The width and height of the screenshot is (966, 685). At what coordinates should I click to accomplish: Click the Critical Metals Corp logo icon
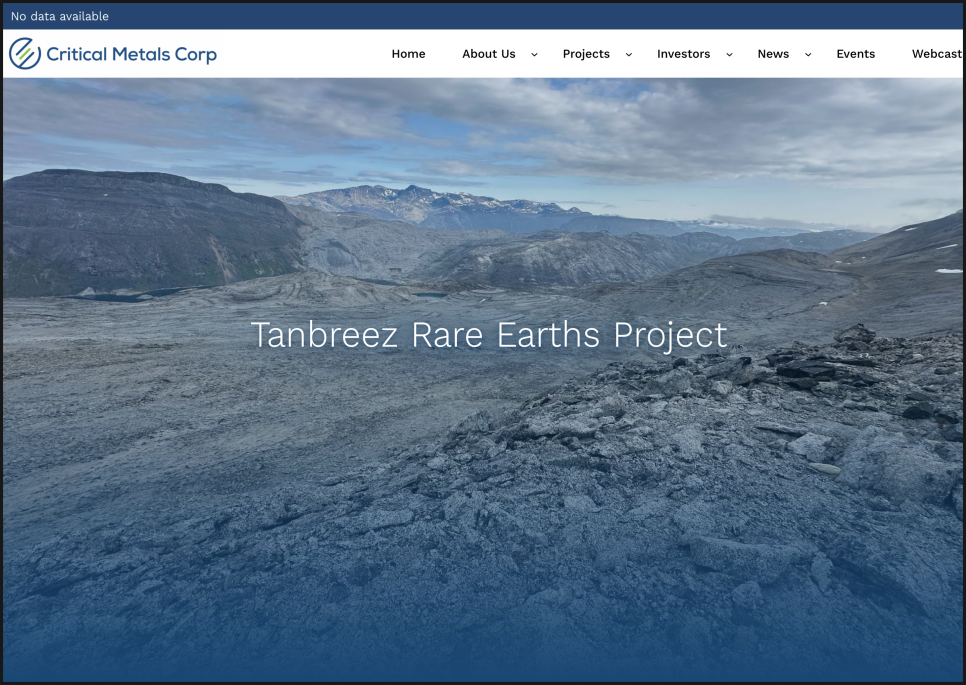tap(25, 54)
